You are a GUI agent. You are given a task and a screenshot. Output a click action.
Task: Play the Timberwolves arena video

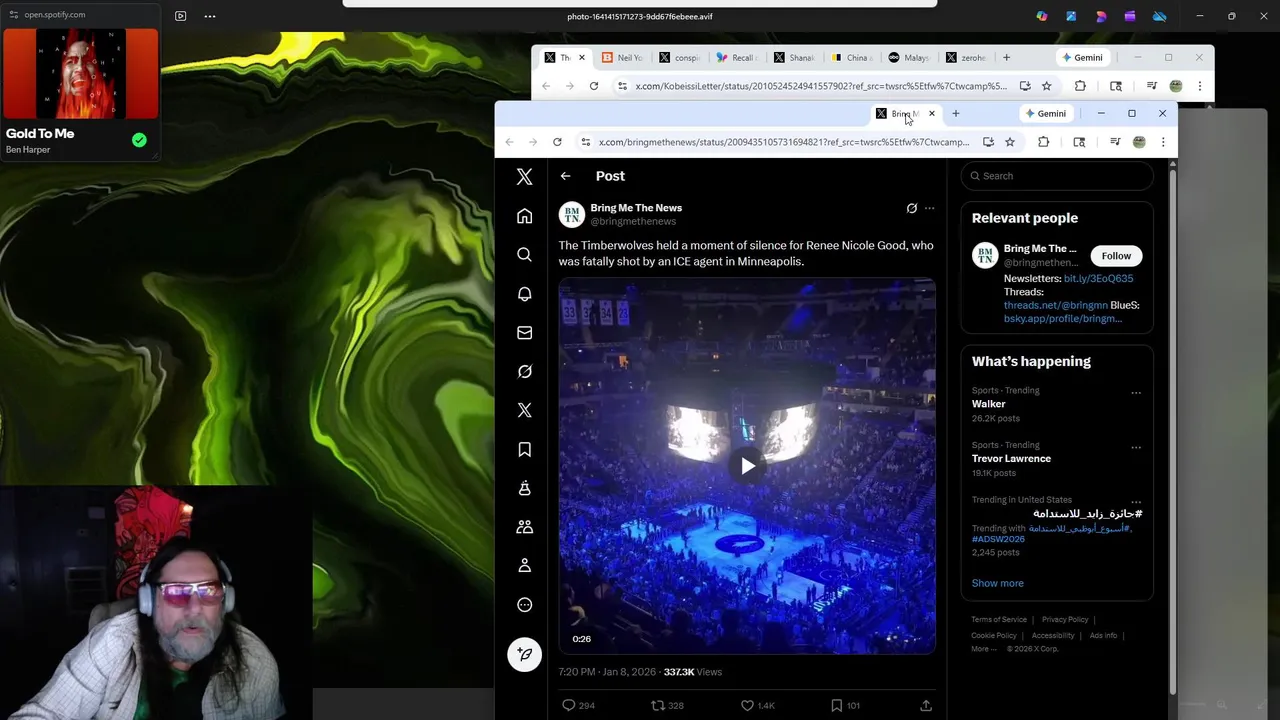coord(747,466)
